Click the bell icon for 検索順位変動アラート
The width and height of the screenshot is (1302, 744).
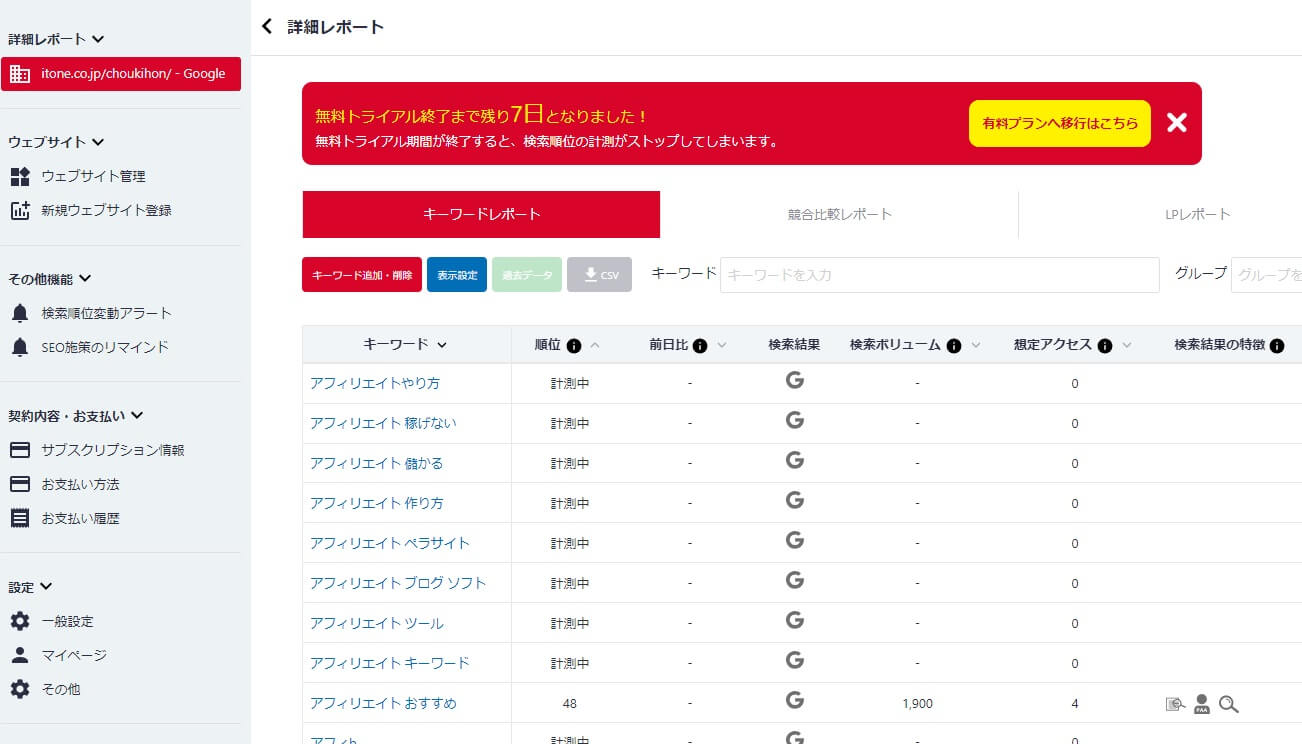20,314
